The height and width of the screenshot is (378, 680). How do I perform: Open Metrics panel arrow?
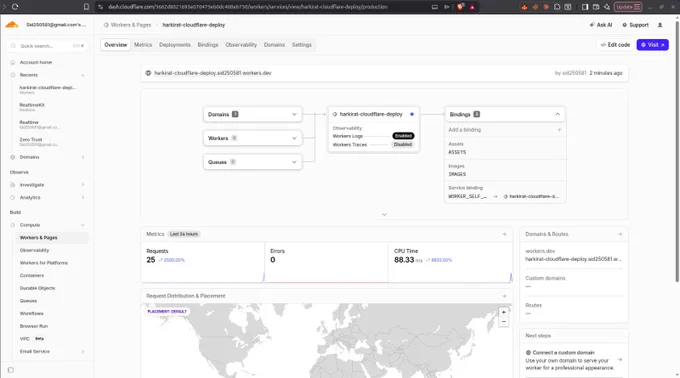point(504,234)
